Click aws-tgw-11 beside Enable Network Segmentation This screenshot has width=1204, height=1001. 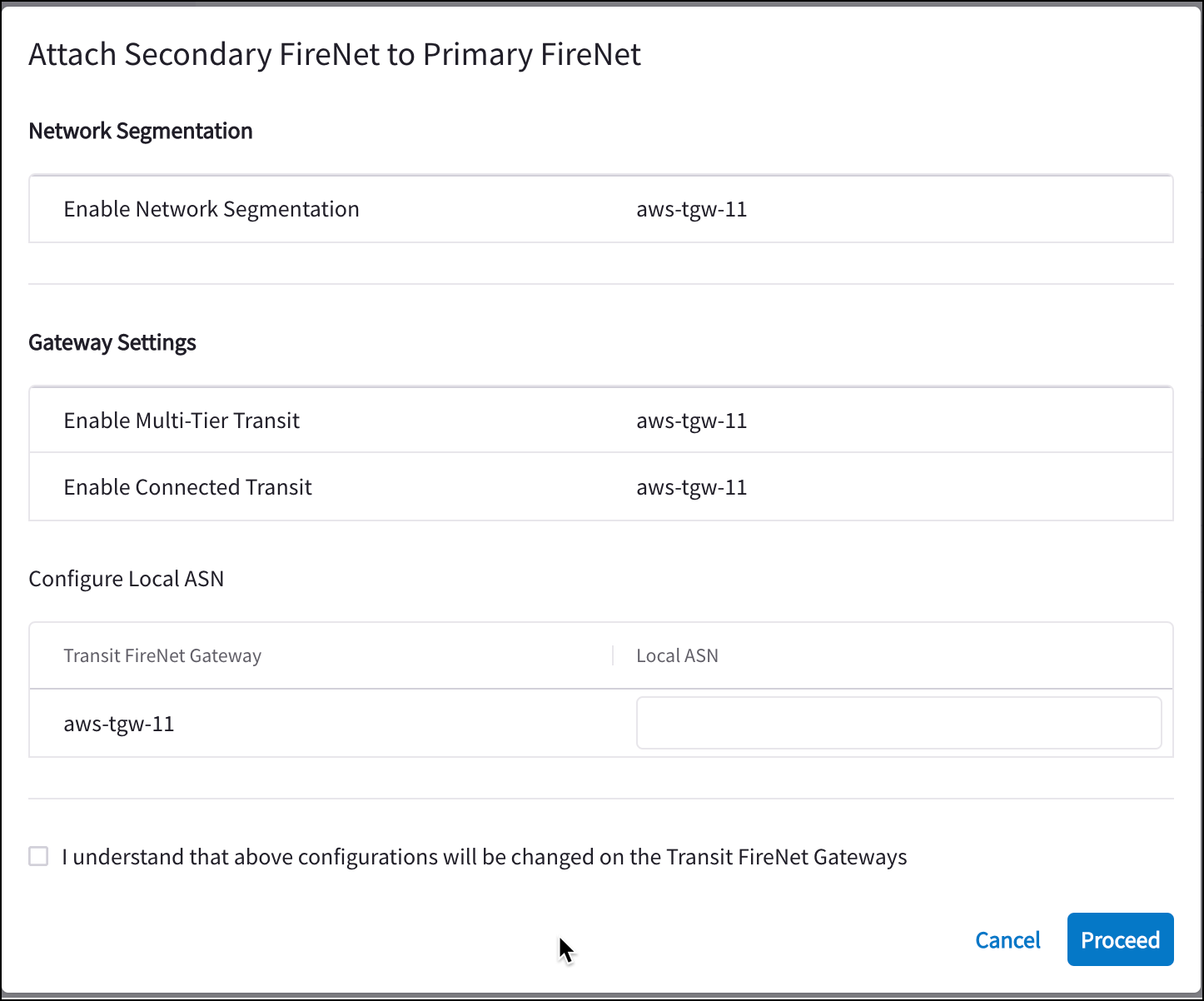click(691, 209)
